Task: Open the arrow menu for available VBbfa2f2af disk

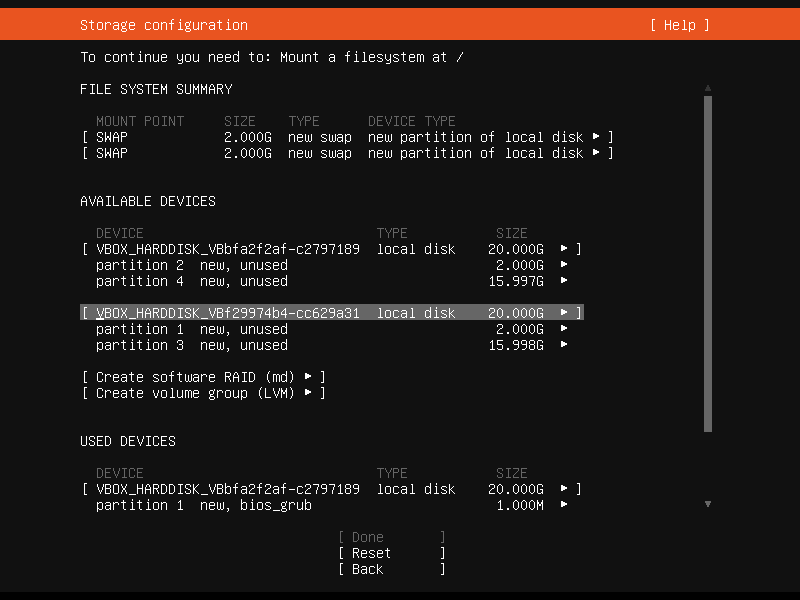Action: tap(564, 248)
